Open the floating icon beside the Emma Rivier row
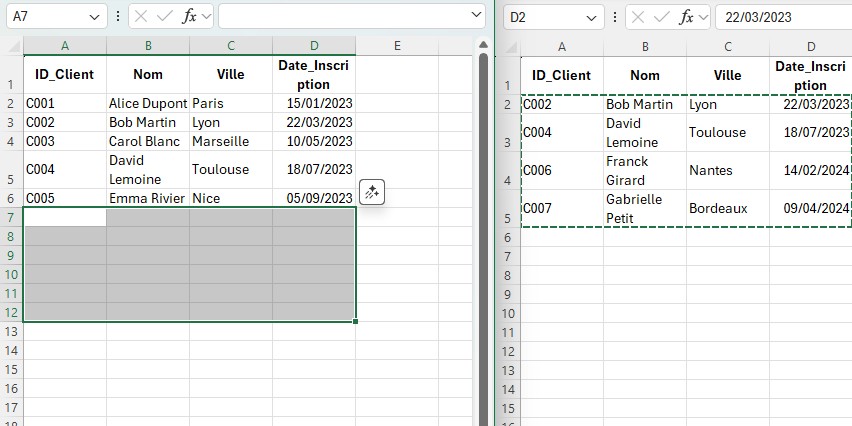This screenshot has width=852, height=426. click(372, 192)
